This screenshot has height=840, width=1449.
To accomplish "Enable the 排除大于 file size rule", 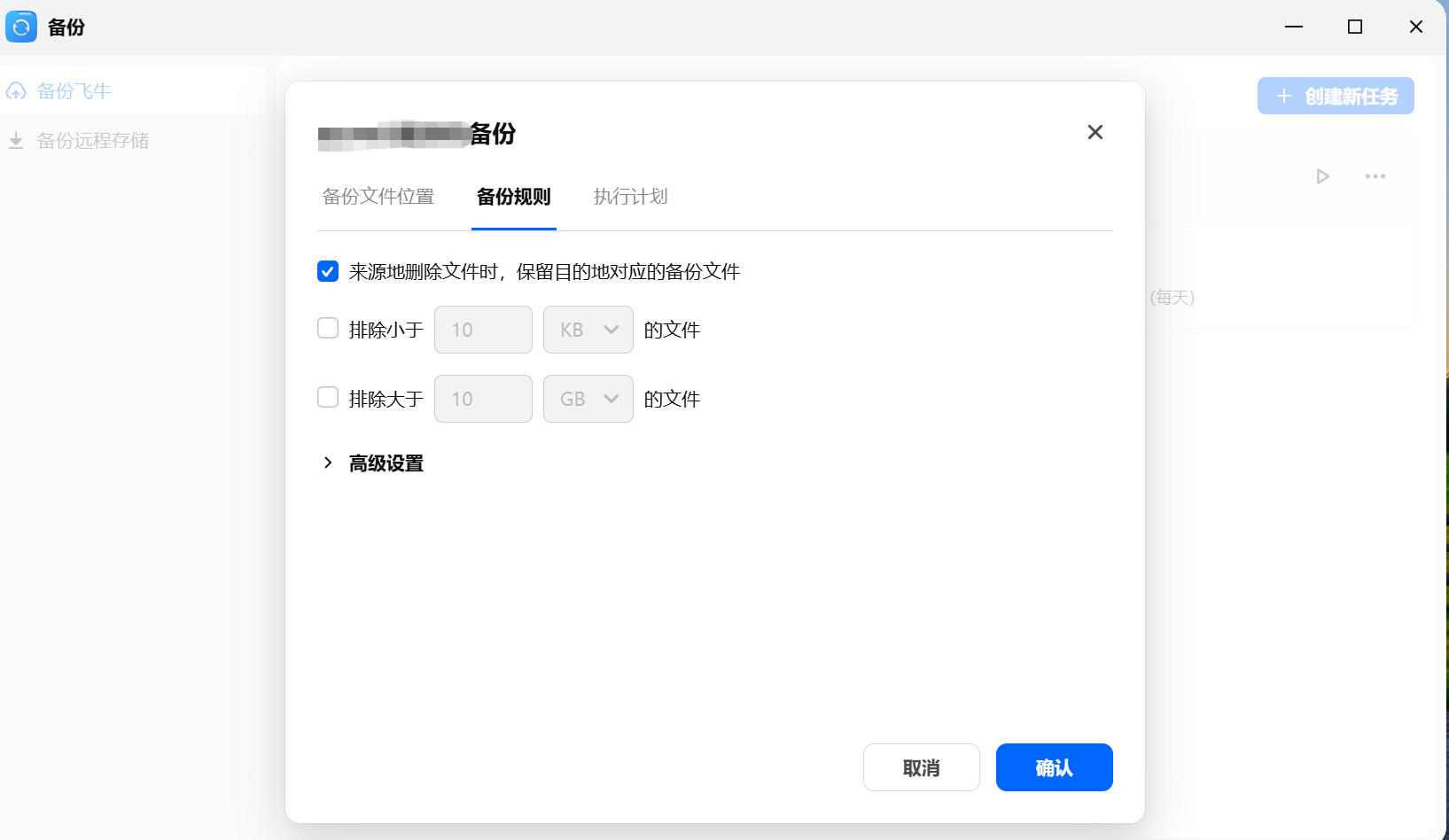I will (328, 398).
